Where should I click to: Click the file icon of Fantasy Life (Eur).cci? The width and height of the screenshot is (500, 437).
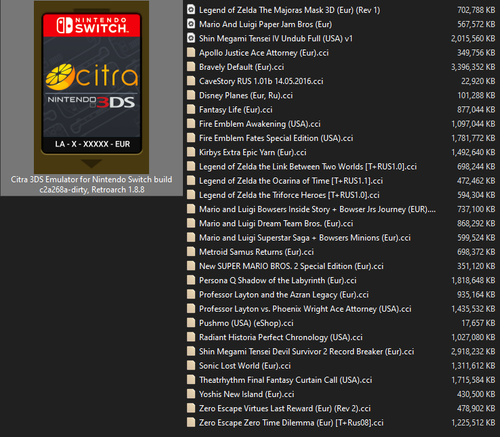click(x=191, y=109)
